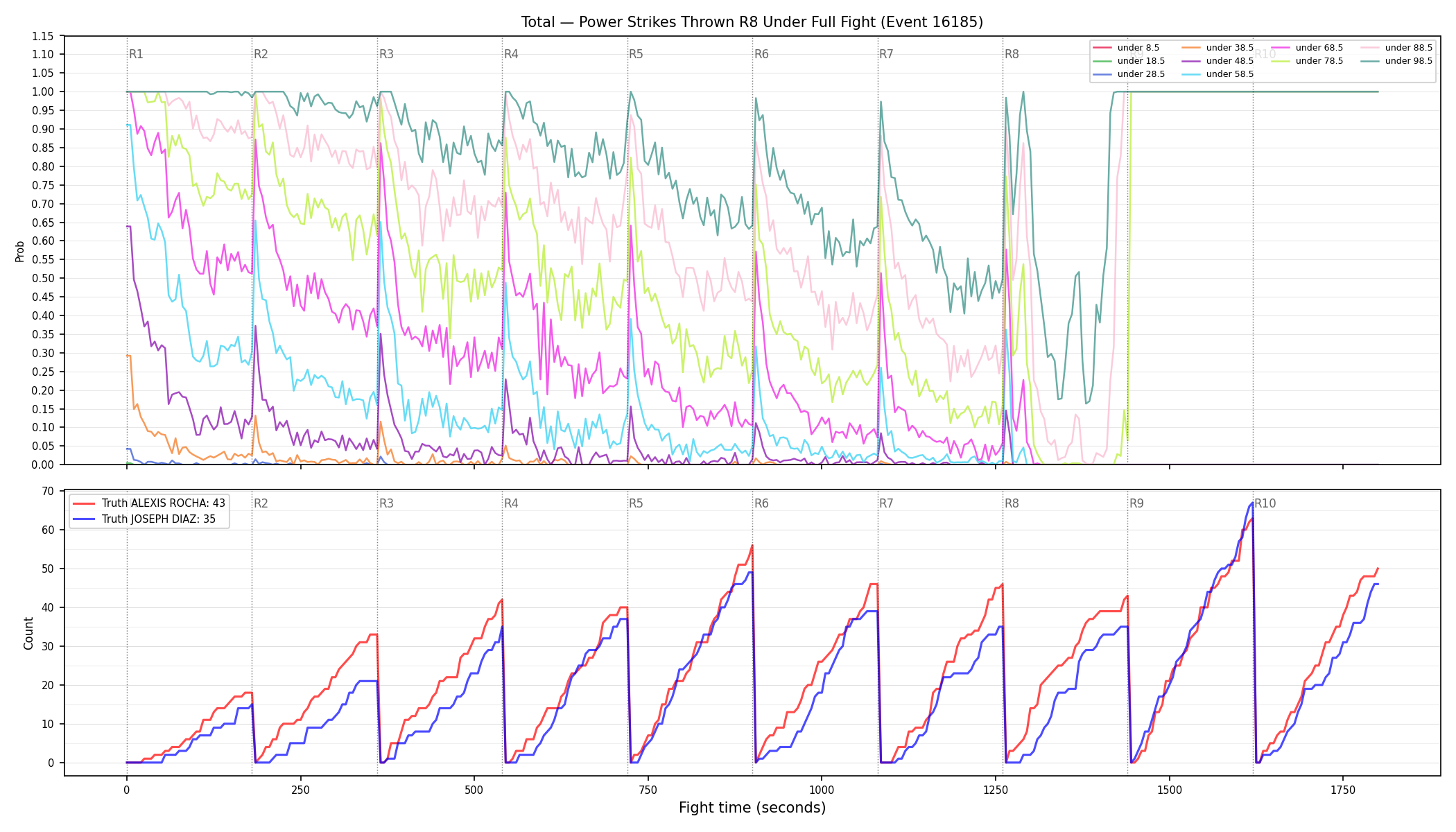Click the R5 round label in the Count chart
The width and height of the screenshot is (1456, 832).
(x=636, y=503)
